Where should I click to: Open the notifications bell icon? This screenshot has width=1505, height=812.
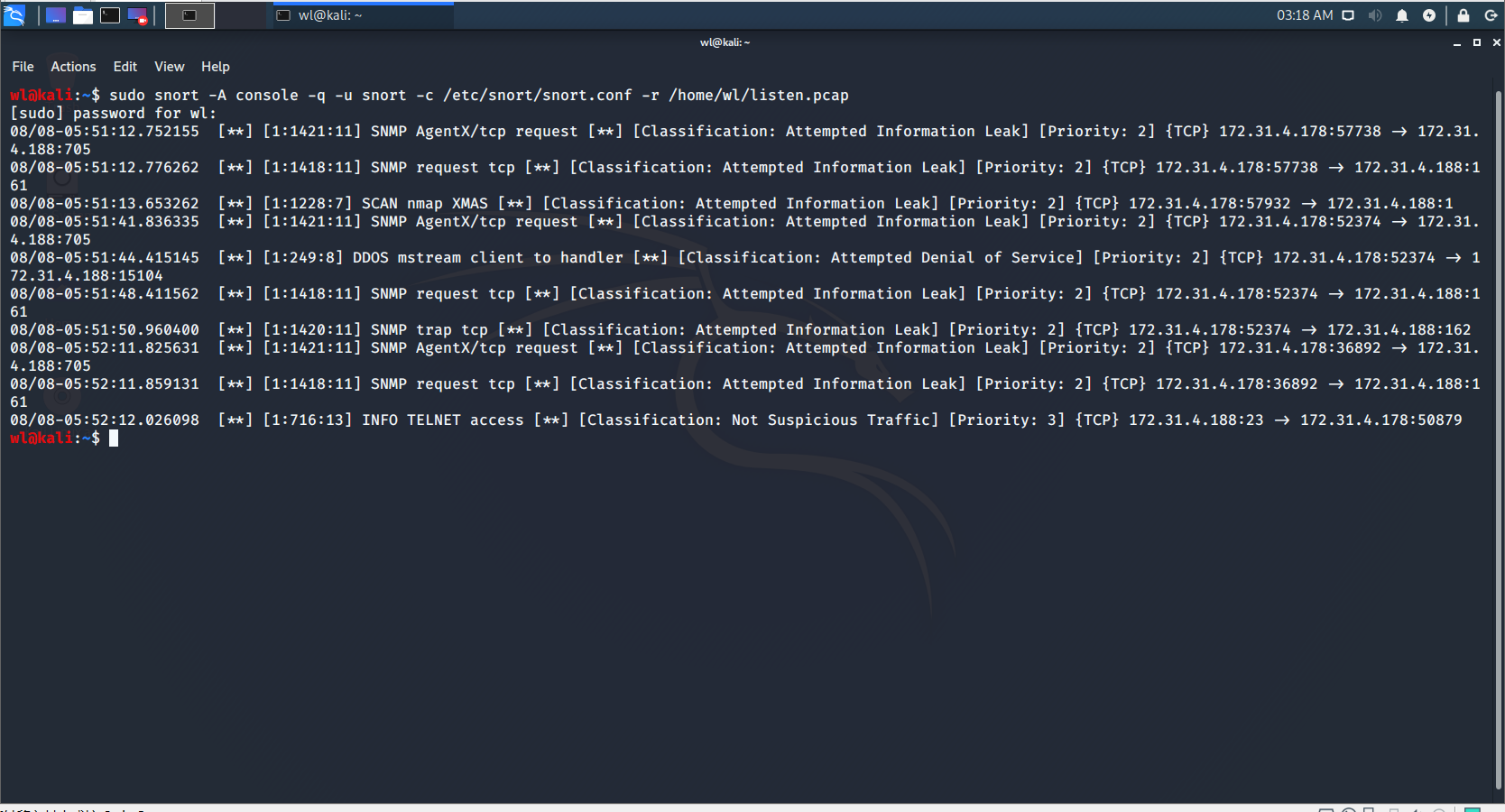pyautogui.click(x=1402, y=15)
